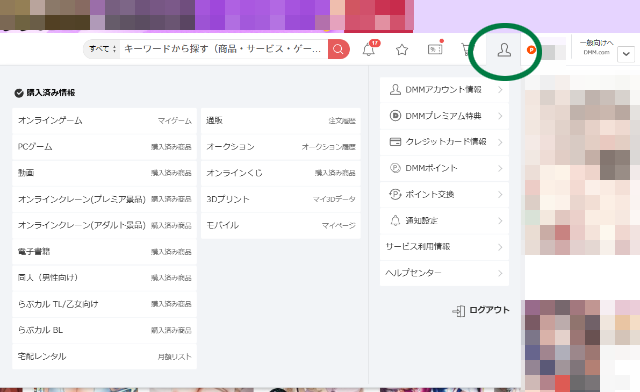Open オンラインくじ purchased row
The width and height of the screenshot is (640, 392).
(281, 173)
